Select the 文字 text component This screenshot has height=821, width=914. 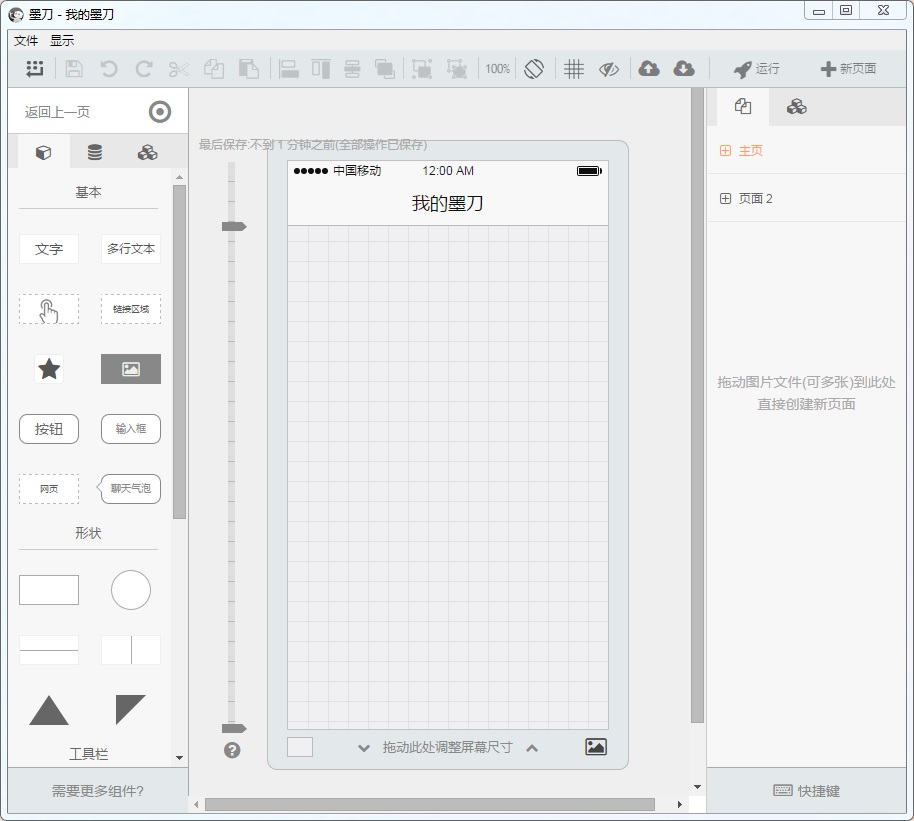(49, 249)
